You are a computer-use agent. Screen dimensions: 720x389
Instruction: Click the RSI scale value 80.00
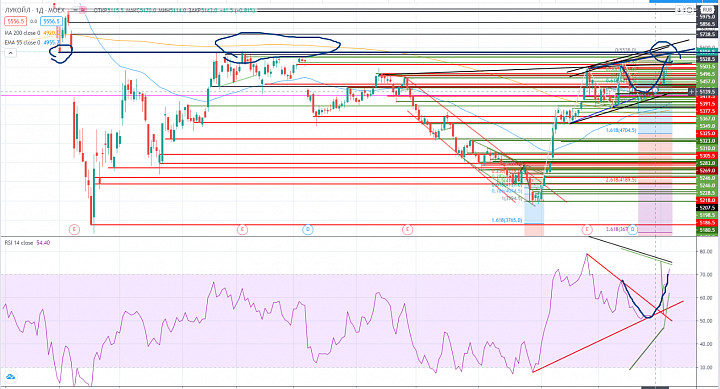(706, 252)
